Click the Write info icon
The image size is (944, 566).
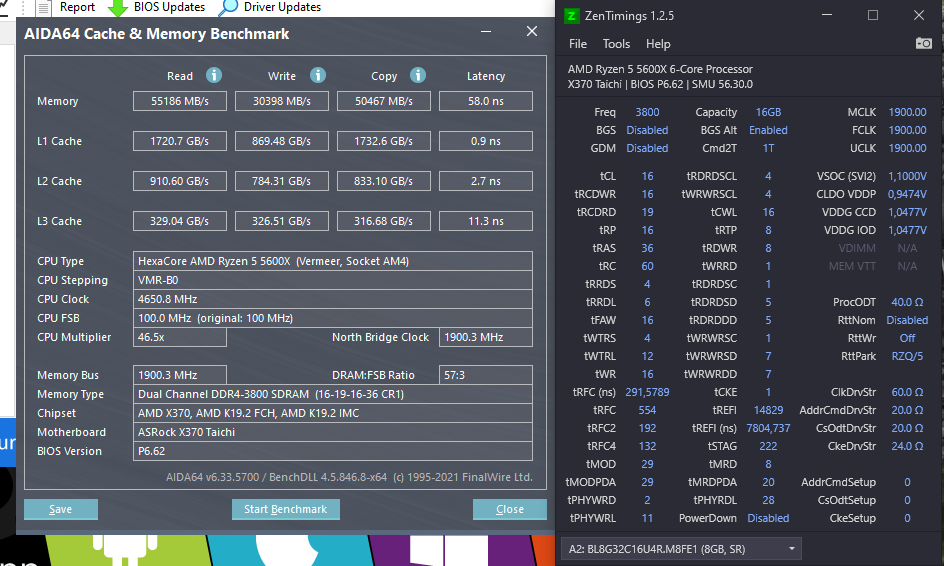[x=318, y=75]
